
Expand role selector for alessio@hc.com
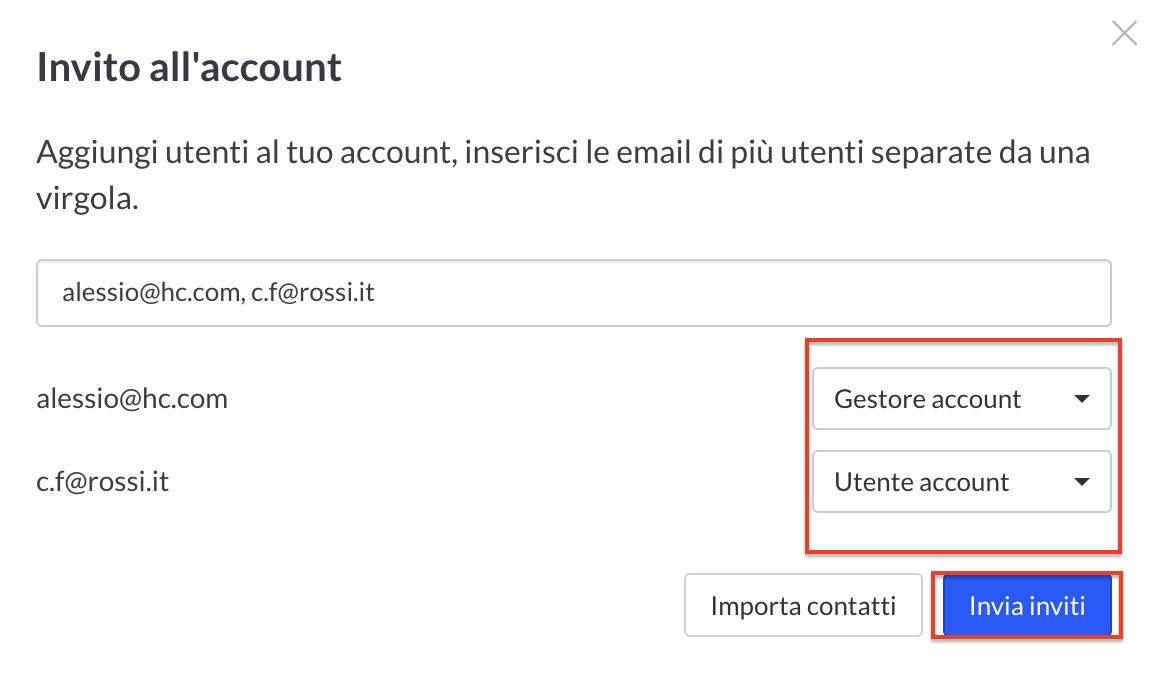tap(961, 399)
